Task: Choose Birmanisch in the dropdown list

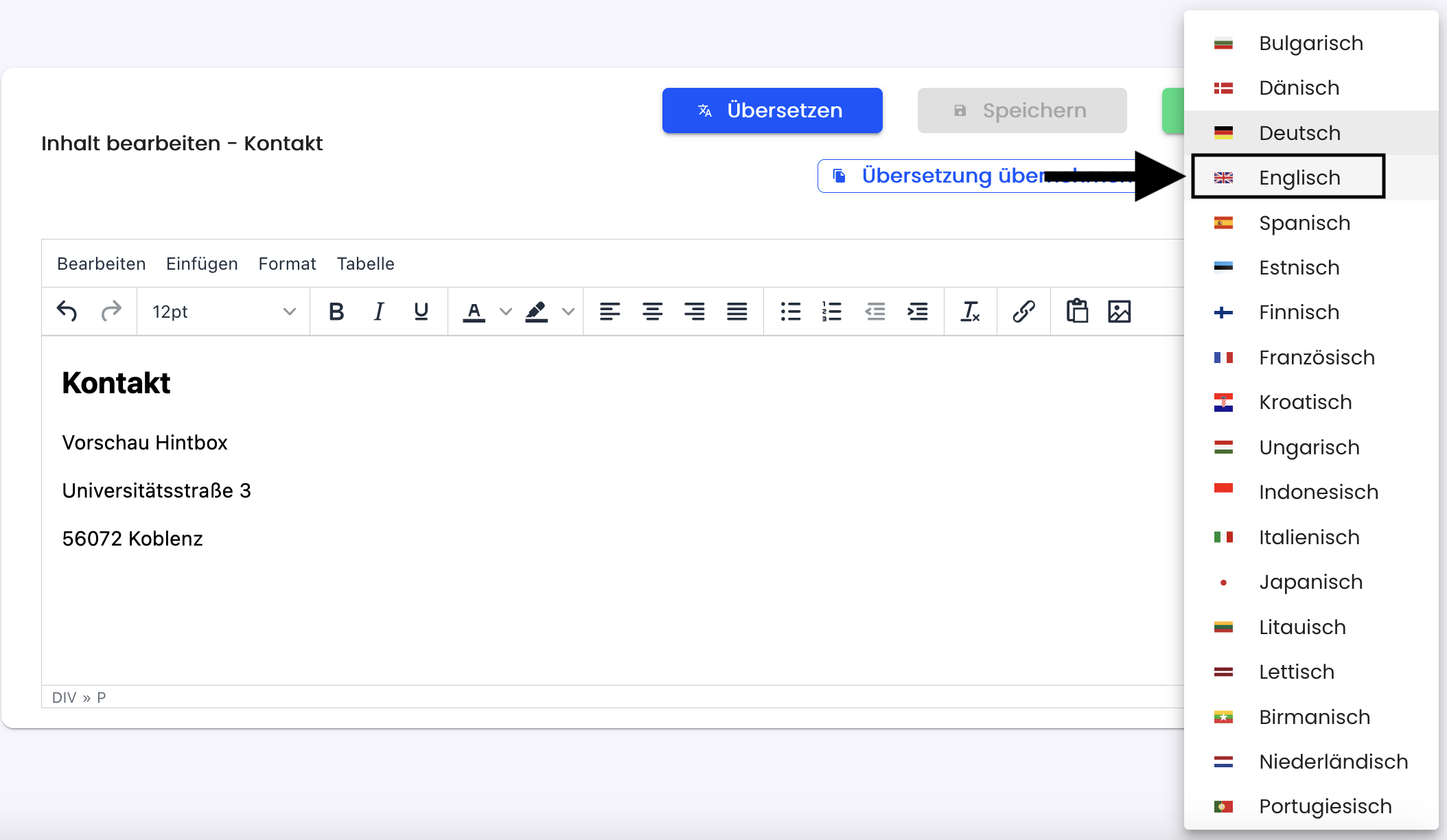Action: (1311, 717)
